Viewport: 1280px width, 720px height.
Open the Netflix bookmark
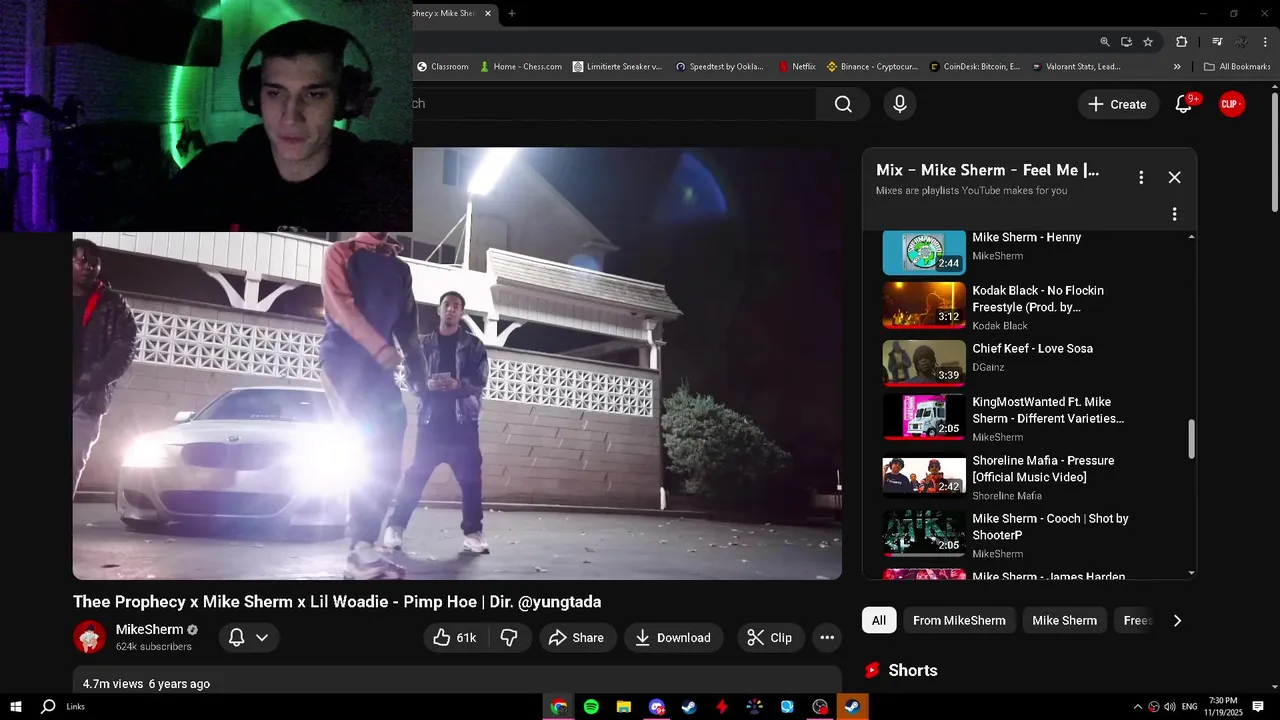coord(797,67)
